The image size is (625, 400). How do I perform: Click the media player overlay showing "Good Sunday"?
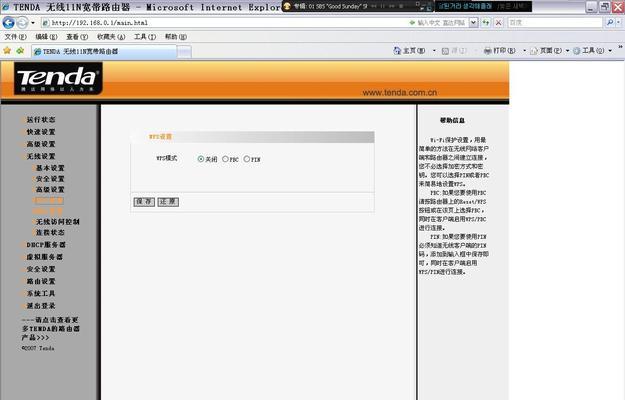pos(358,6)
